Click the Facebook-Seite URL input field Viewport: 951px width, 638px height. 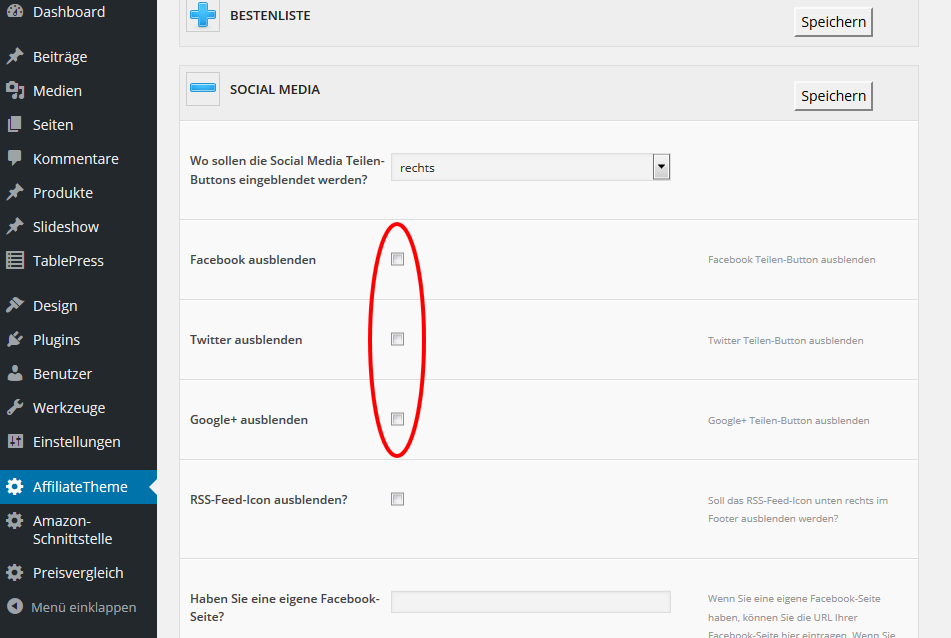coord(530,601)
